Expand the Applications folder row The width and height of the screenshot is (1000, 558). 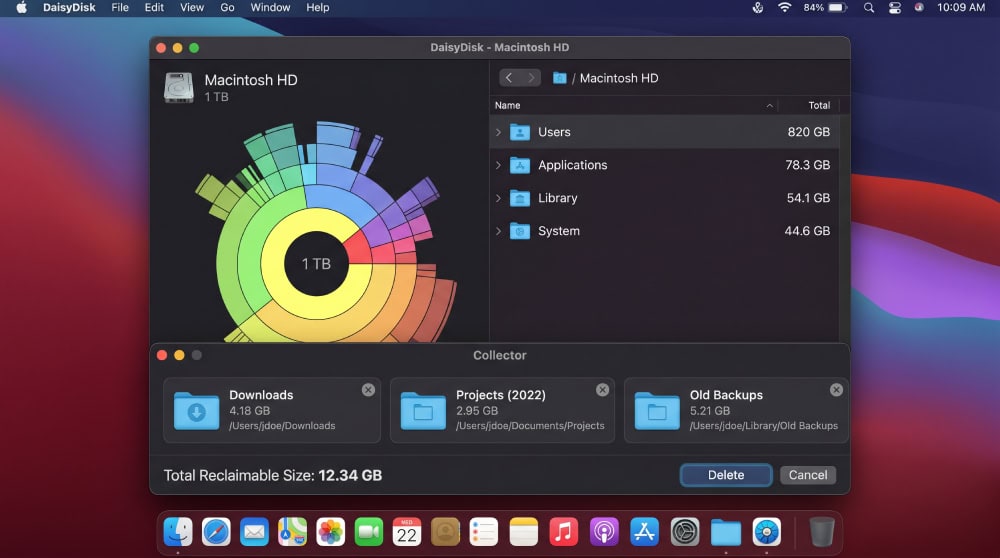(x=498, y=165)
